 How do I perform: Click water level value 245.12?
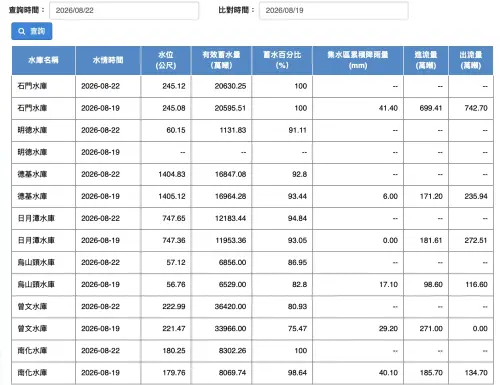(174, 86)
